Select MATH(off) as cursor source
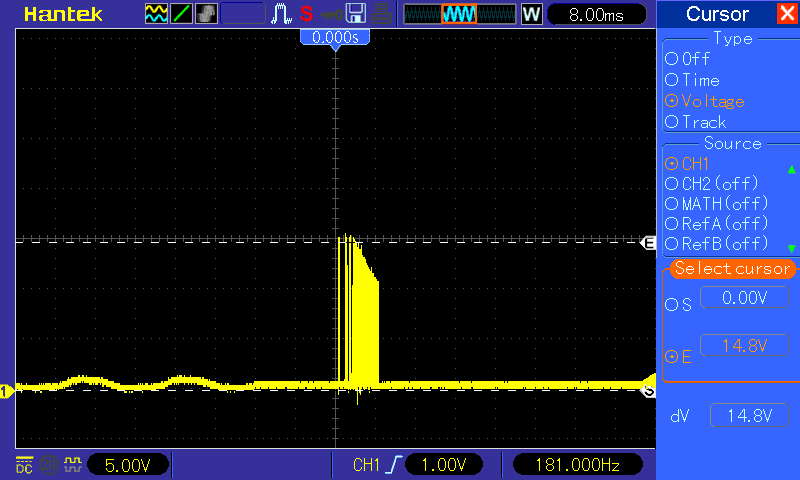The width and height of the screenshot is (800, 480). coord(671,204)
